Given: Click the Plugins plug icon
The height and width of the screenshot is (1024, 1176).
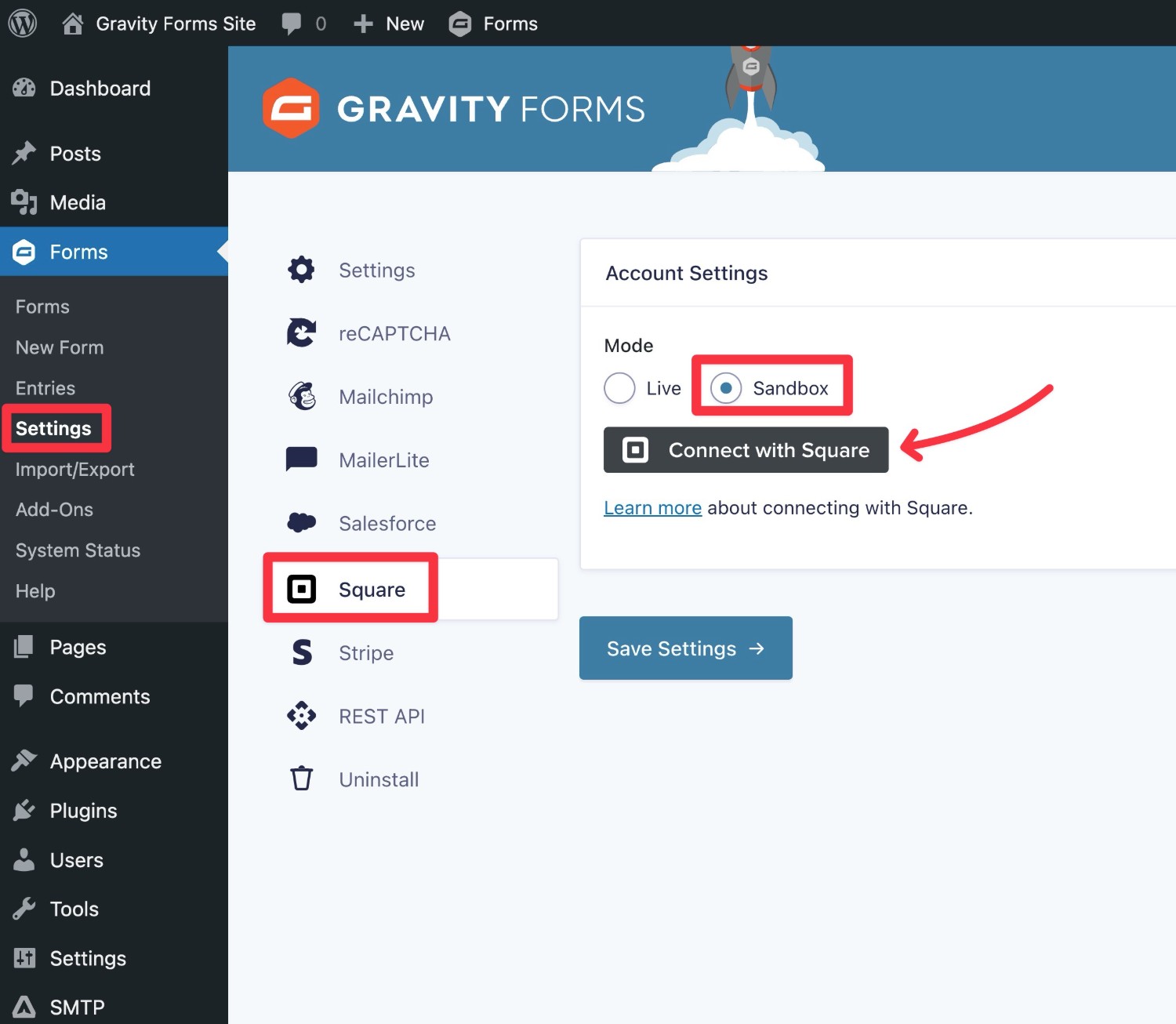Looking at the screenshot, I should (x=24, y=810).
